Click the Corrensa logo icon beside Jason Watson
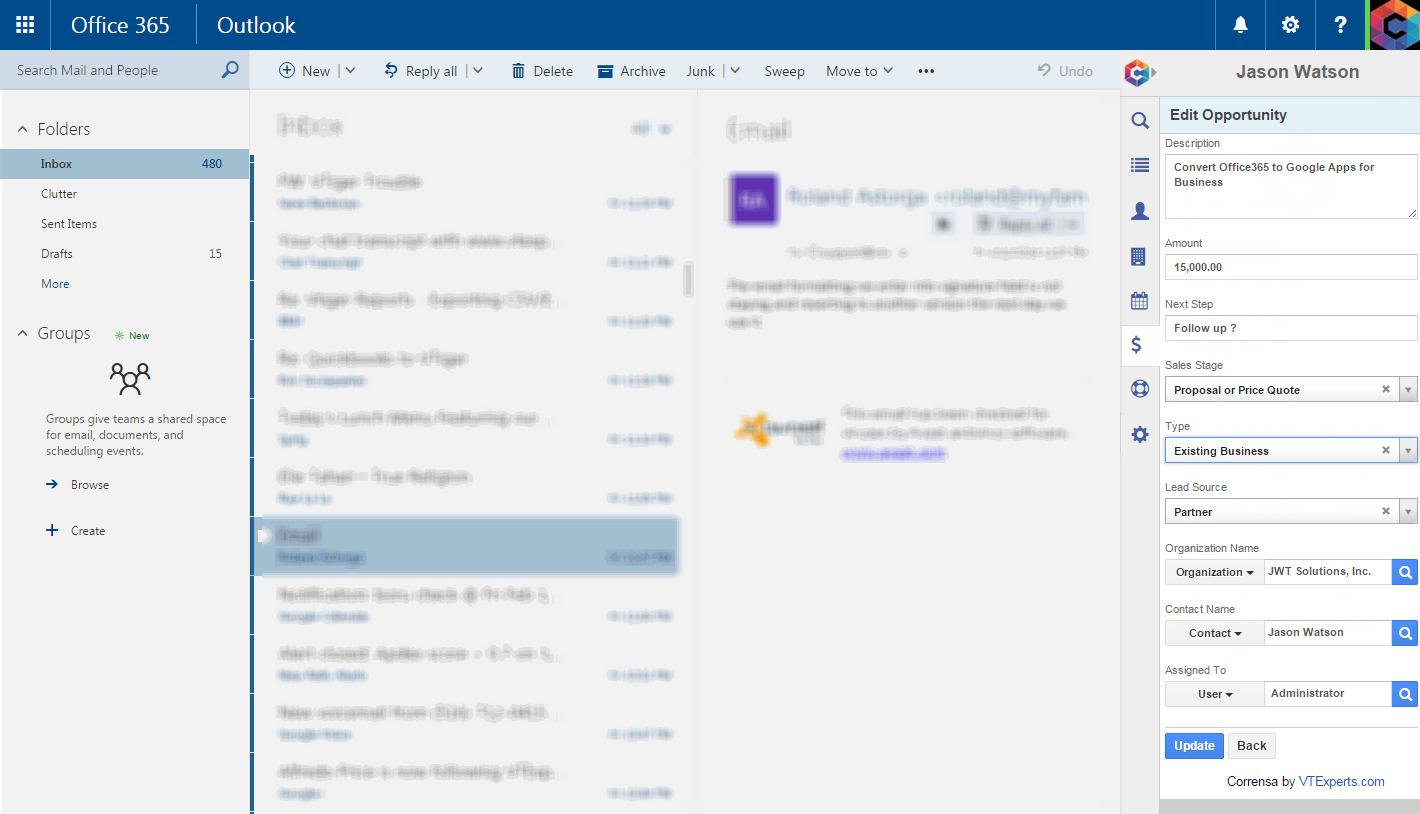The height and width of the screenshot is (814, 1420). click(x=1139, y=72)
